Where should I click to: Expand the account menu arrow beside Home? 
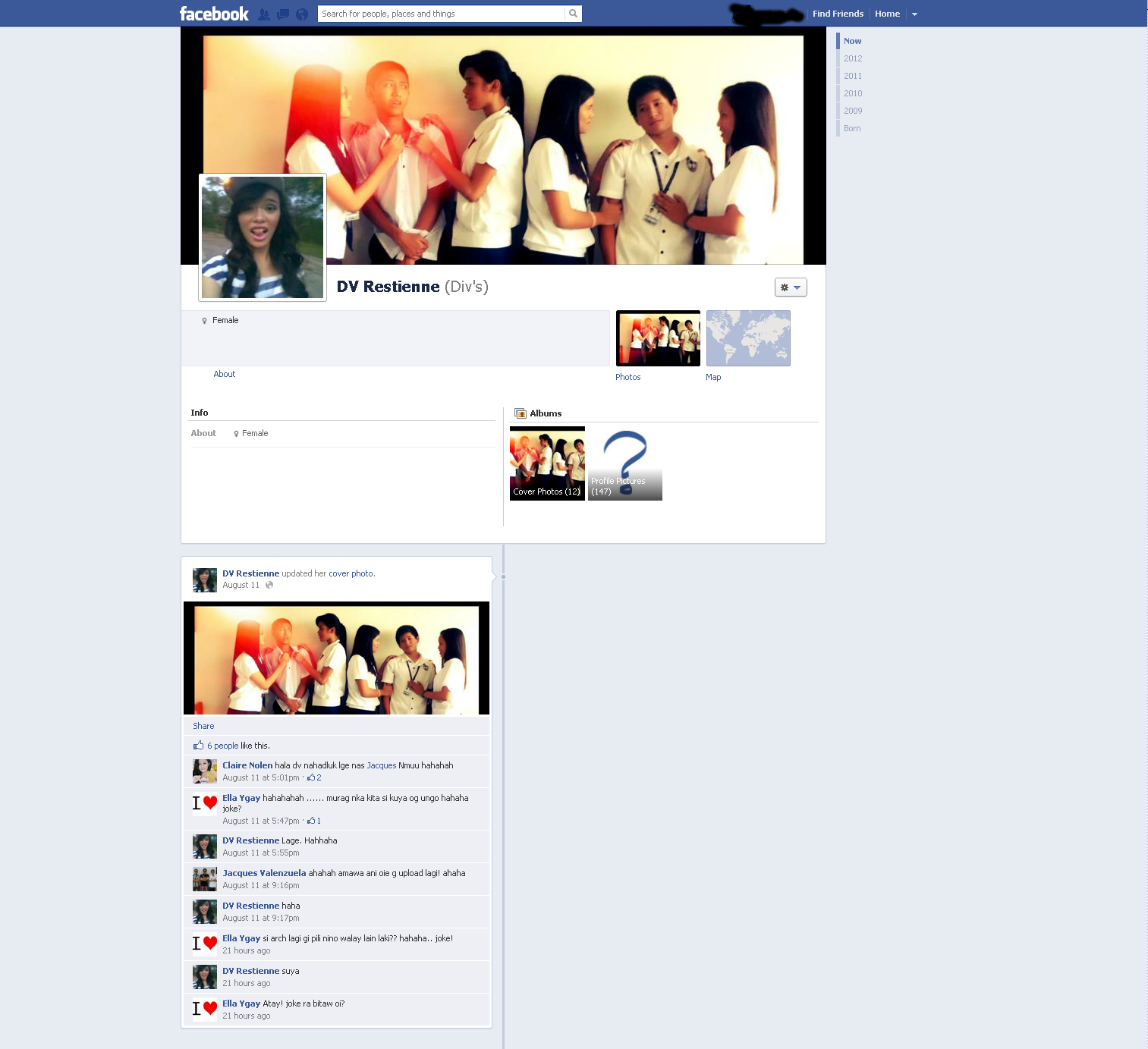coord(914,14)
